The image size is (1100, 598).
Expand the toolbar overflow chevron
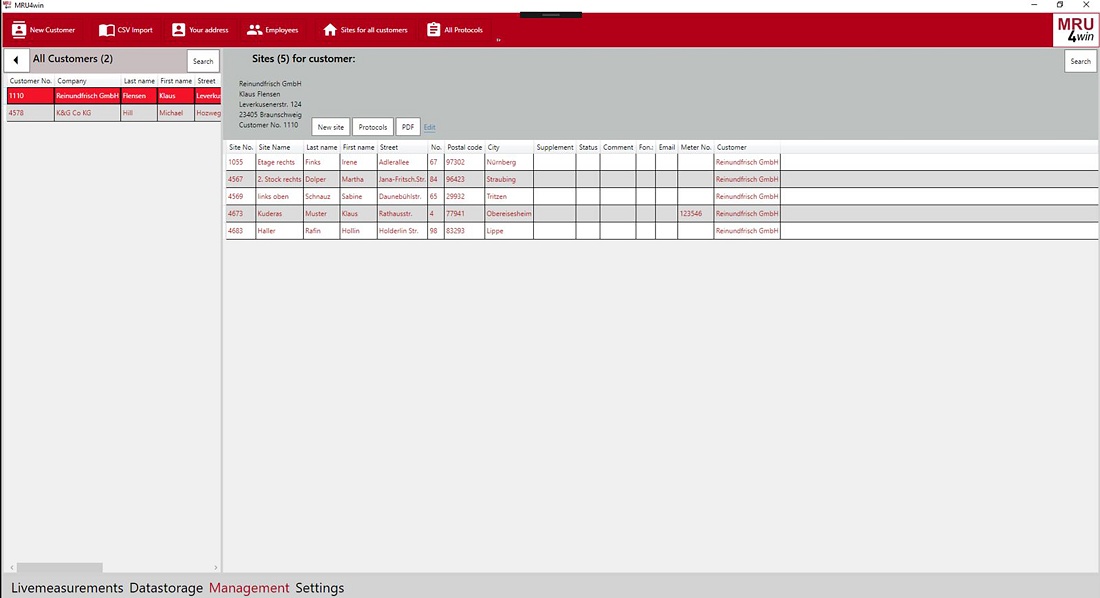tap(498, 41)
